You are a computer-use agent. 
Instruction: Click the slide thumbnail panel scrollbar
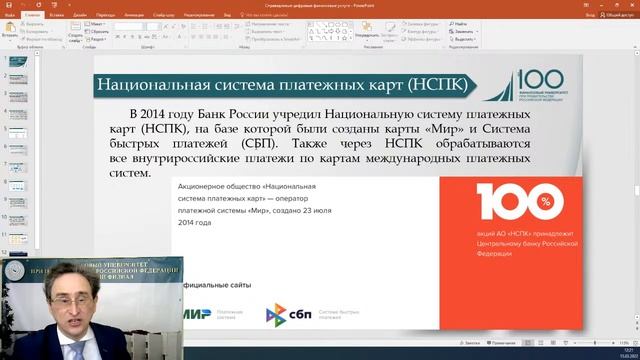coord(37,151)
